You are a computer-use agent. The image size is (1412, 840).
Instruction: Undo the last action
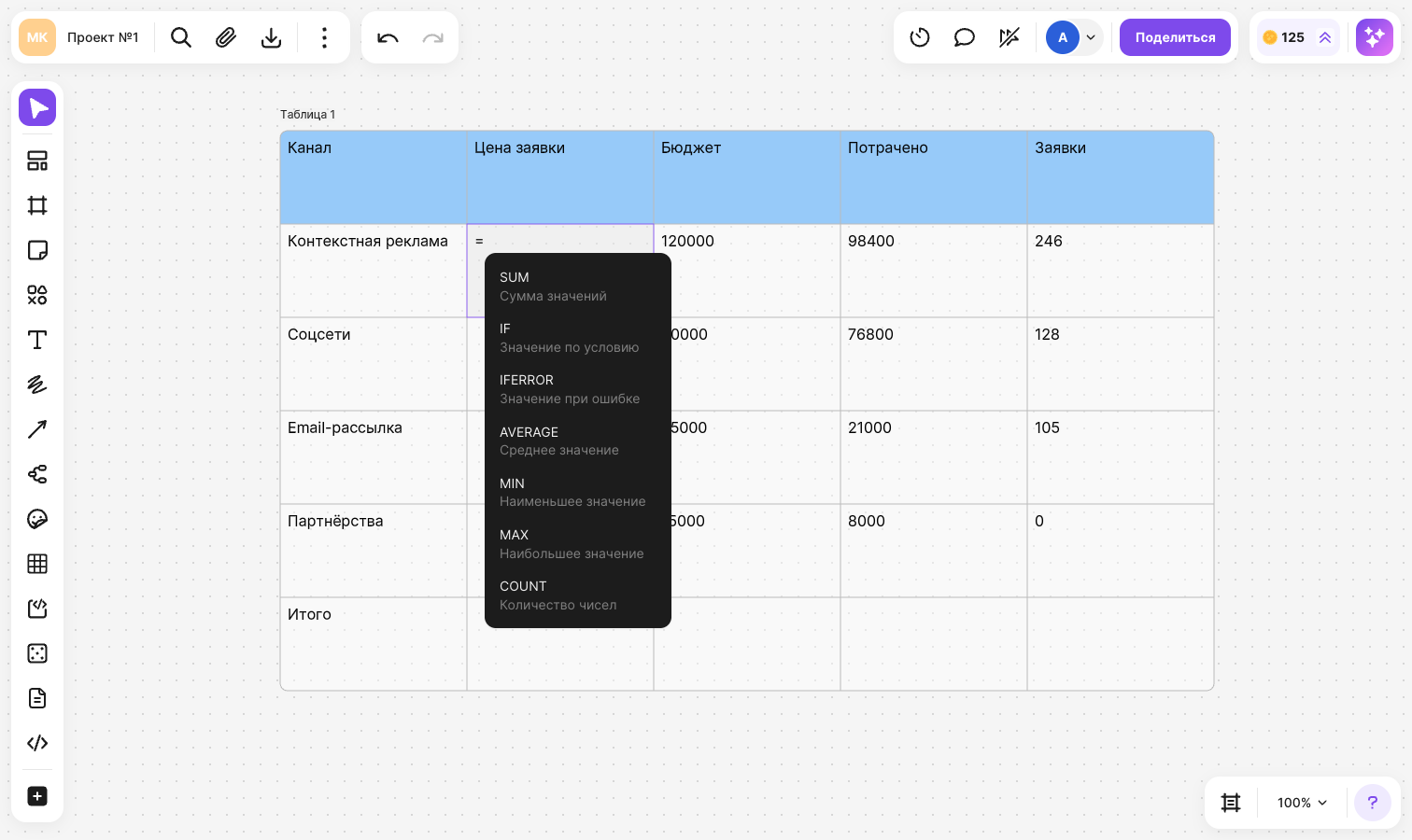tap(388, 37)
